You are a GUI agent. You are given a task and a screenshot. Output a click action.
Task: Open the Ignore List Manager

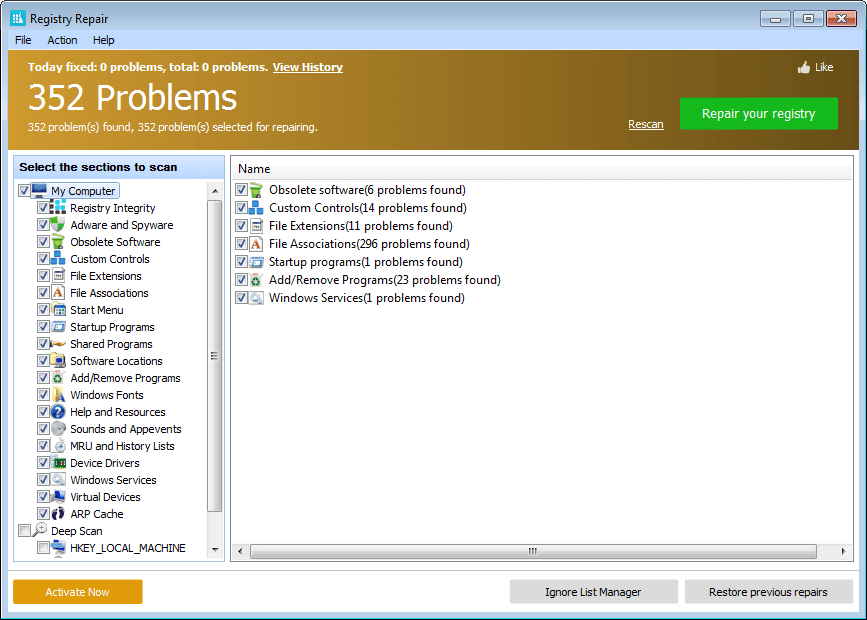coord(593,592)
